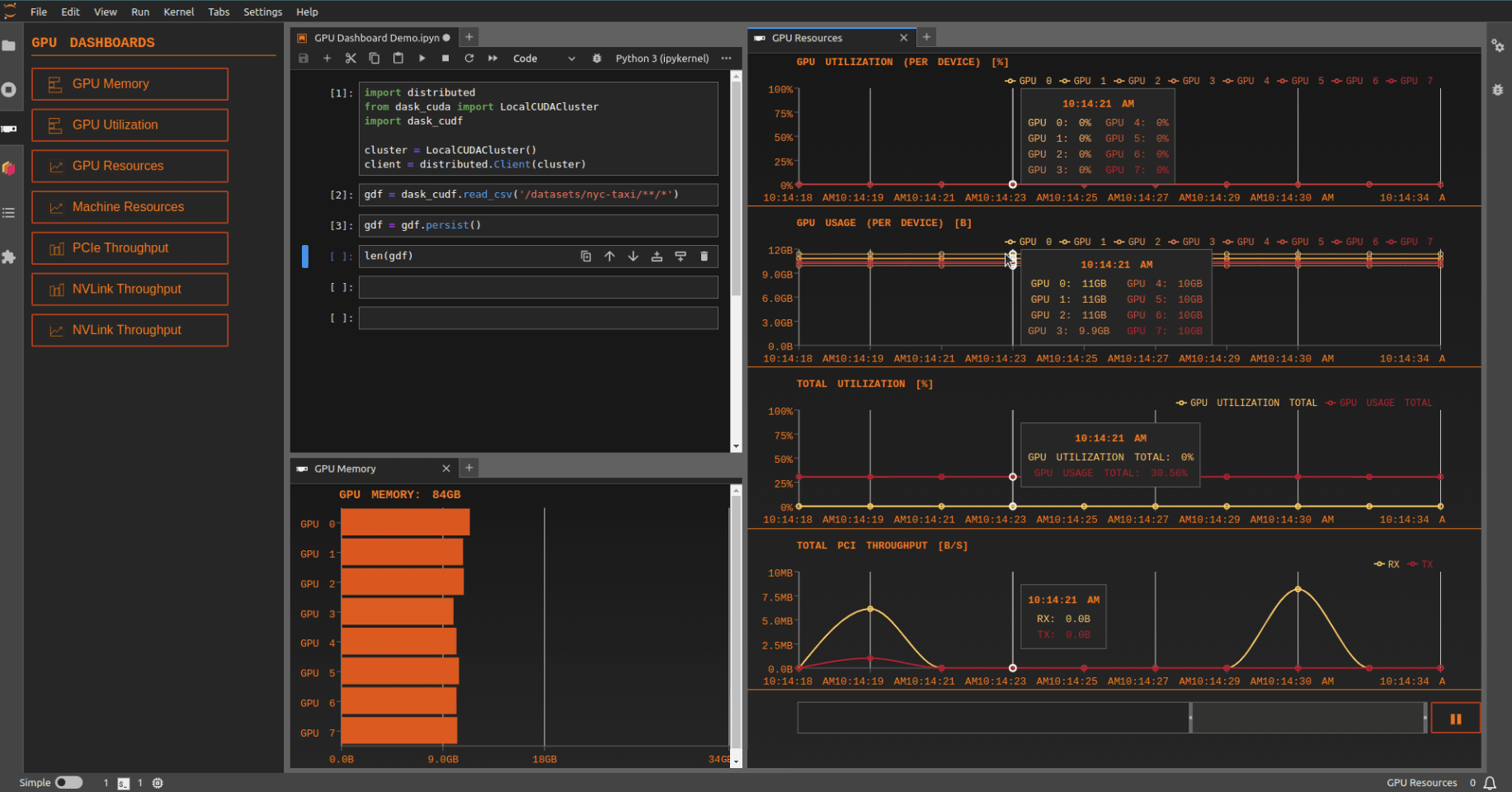Restart the kernel with refresh icon
The height and width of the screenshot is (792, 1512).
(x=469, y=58)
